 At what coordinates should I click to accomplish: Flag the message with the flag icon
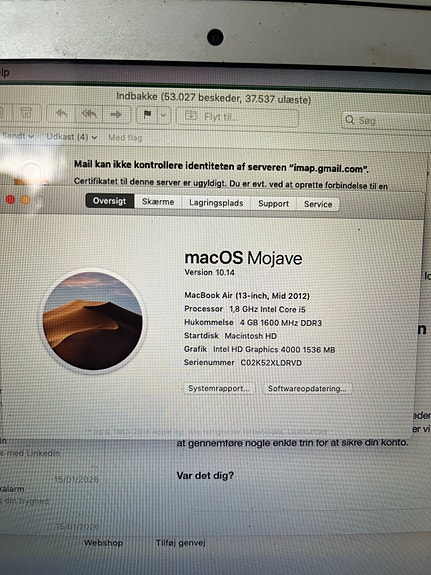tap(147, 116)
